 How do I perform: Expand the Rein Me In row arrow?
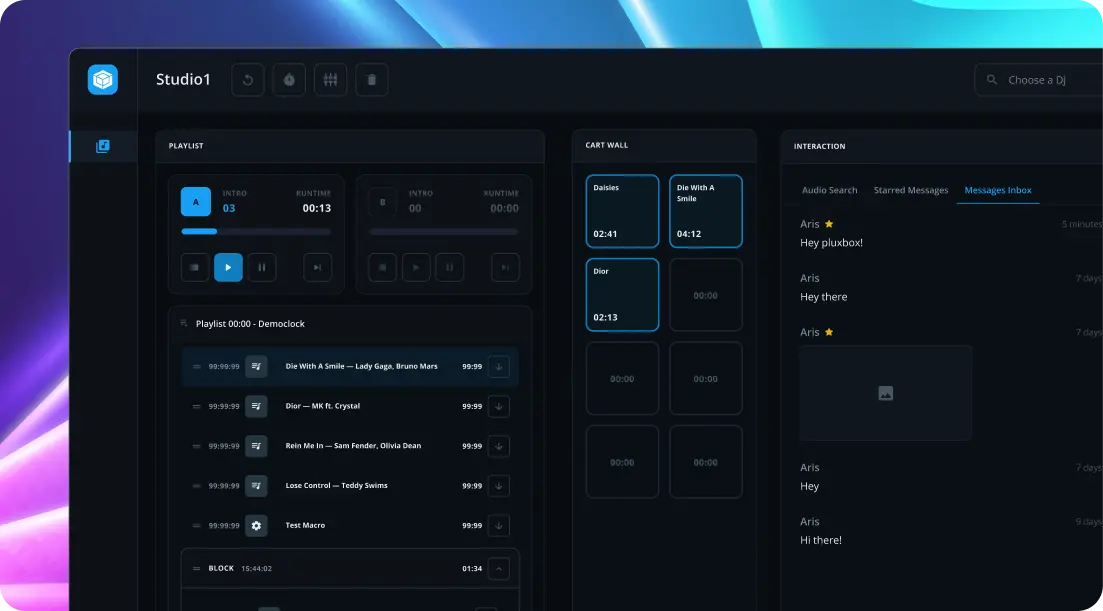(499, 446)
